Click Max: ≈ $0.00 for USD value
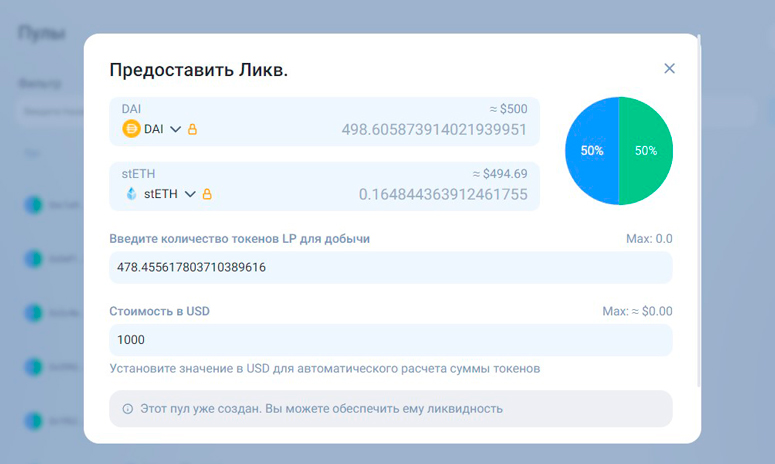This screenshot has width=775, height=464. tap(637, 311)
